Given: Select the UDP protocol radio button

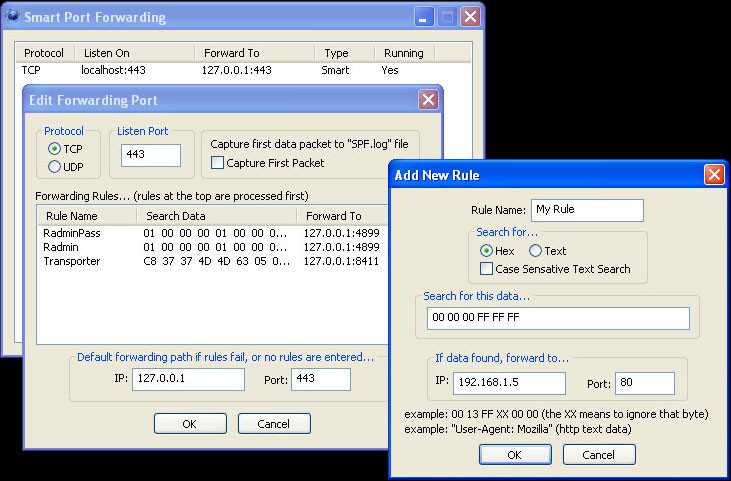Looking at the screenshot, I should click(55, 166).
